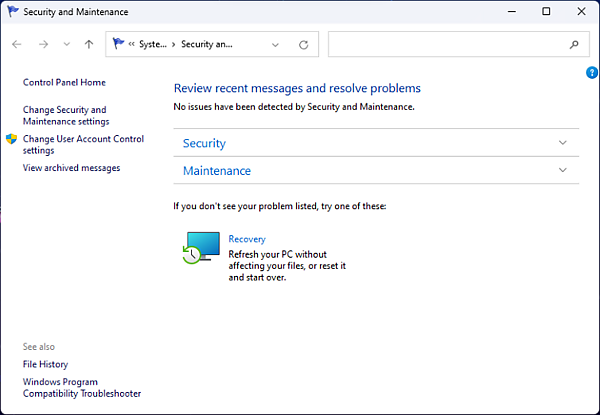Refresh the Security and Maintenance page
Viewport: 600px width, 415px height.
303,45
